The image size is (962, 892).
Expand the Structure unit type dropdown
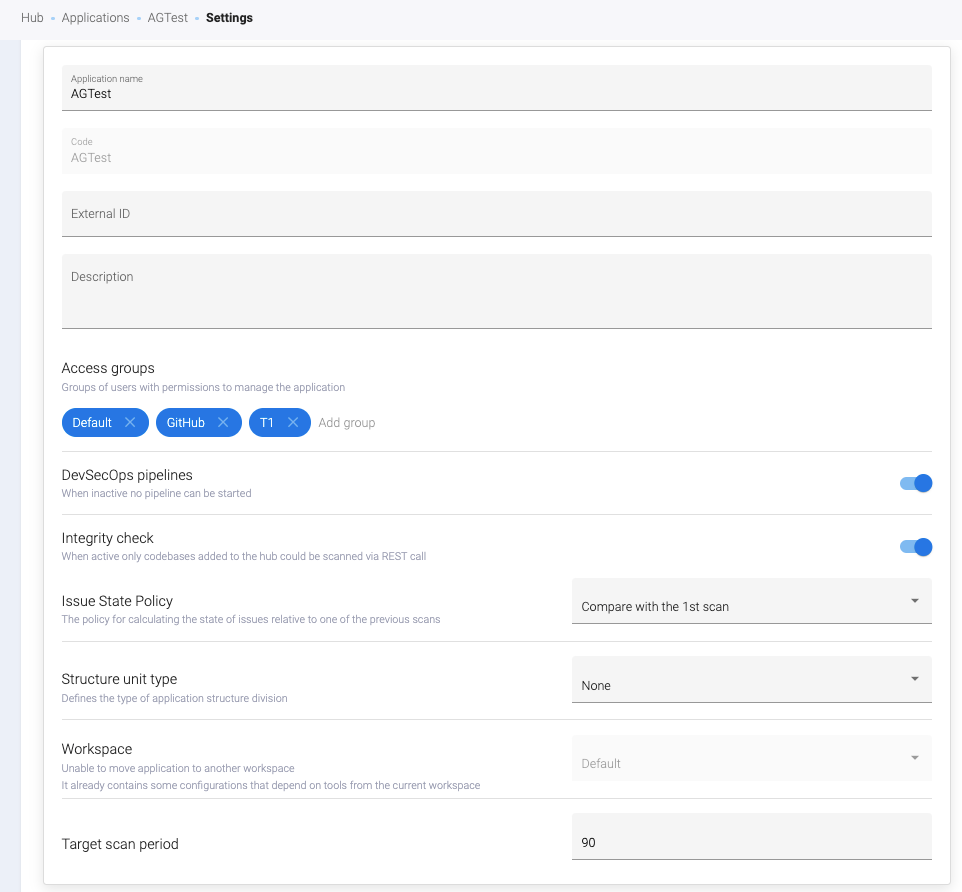(750, 680)
